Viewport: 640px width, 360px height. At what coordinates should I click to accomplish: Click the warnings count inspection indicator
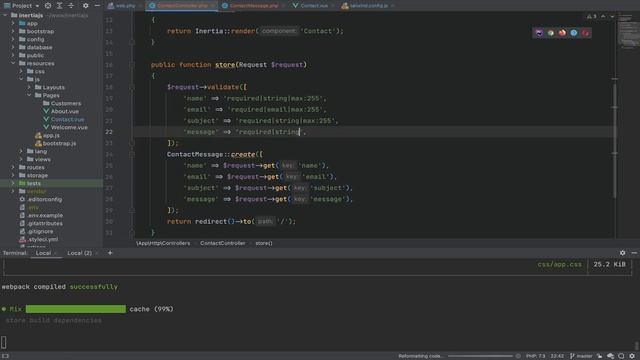pos(591,16)
